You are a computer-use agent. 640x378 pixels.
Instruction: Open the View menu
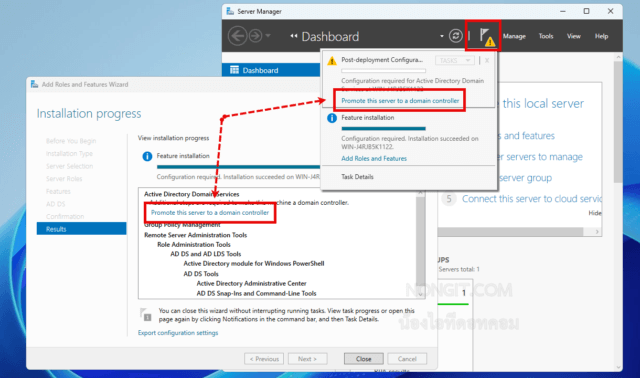tap(573, 36)
